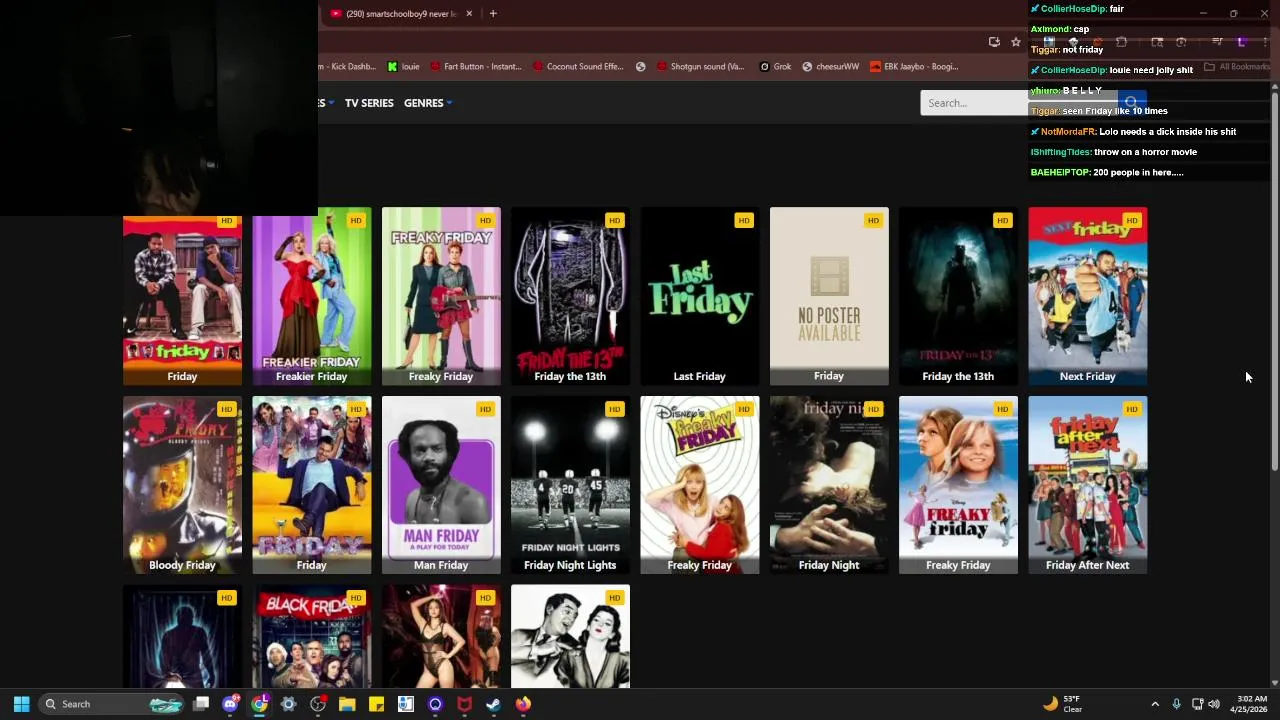Open the Friday Night poster
This screenshot has height=720, width=1280.
click(829, 485)
